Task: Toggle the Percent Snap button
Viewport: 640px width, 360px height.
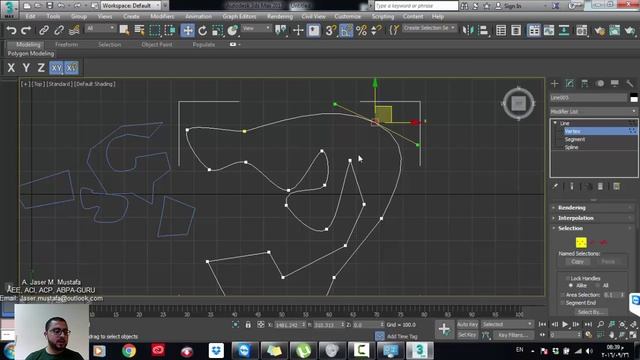Action: point(361,30)
